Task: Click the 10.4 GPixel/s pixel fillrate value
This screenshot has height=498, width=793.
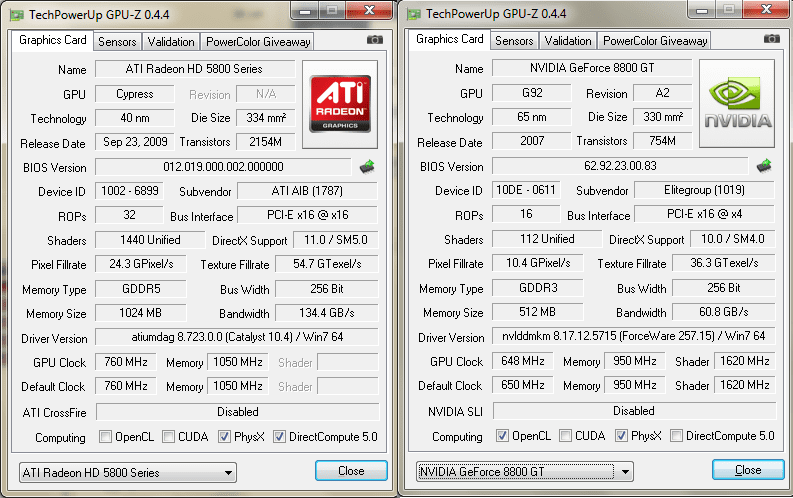Action: point(538,263)
